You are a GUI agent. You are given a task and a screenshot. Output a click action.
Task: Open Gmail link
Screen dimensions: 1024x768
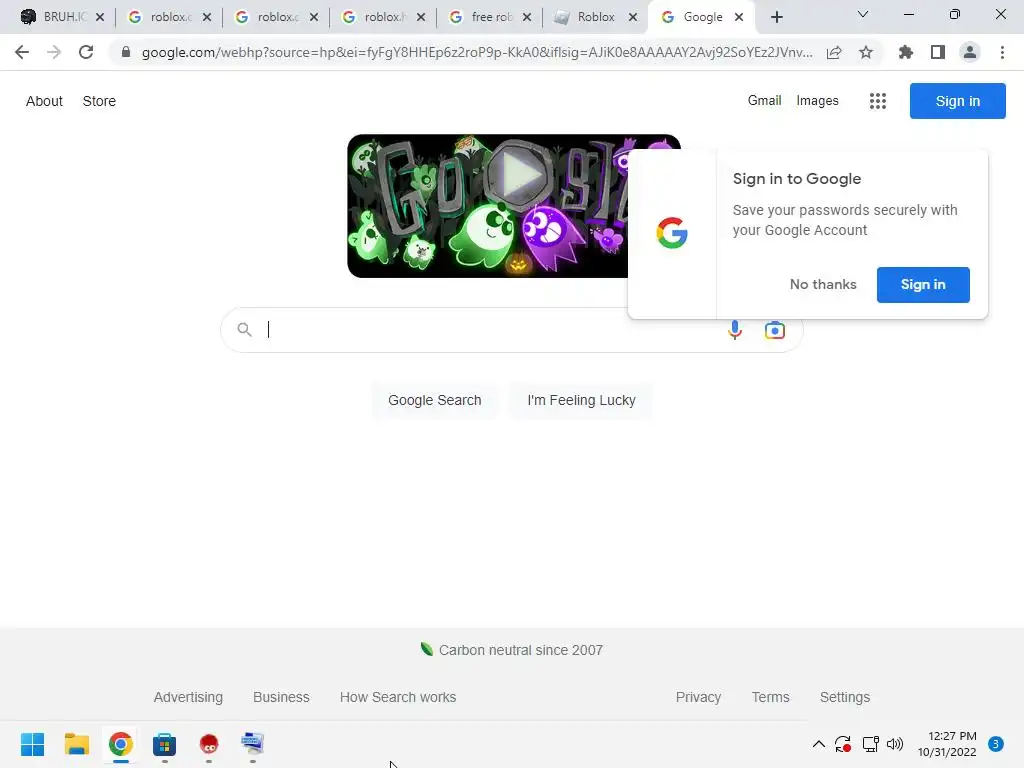click(x=764, y=101)
